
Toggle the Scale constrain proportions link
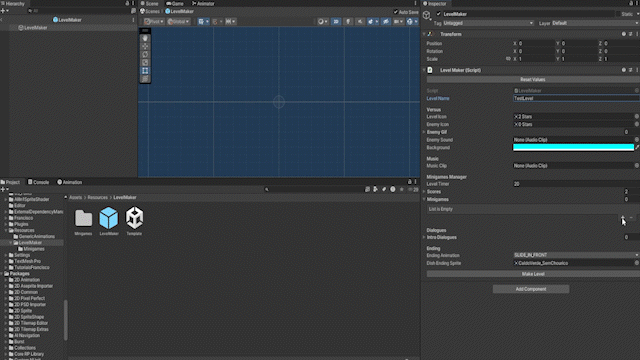[x=508, y=59]
